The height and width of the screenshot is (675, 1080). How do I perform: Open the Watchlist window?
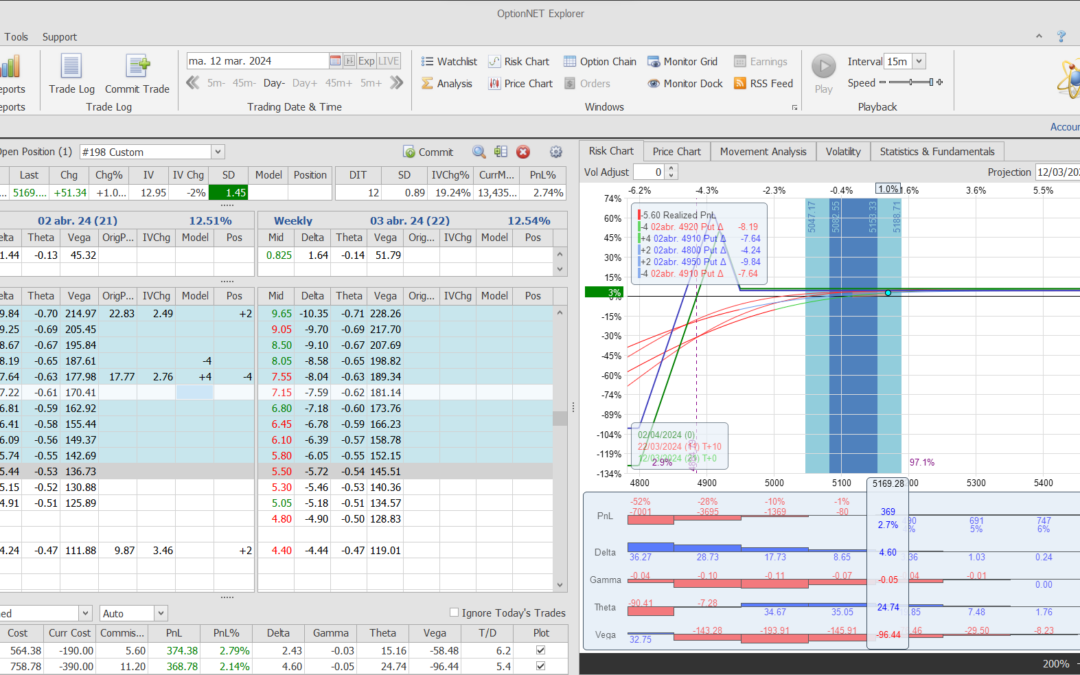click(448, 61)
